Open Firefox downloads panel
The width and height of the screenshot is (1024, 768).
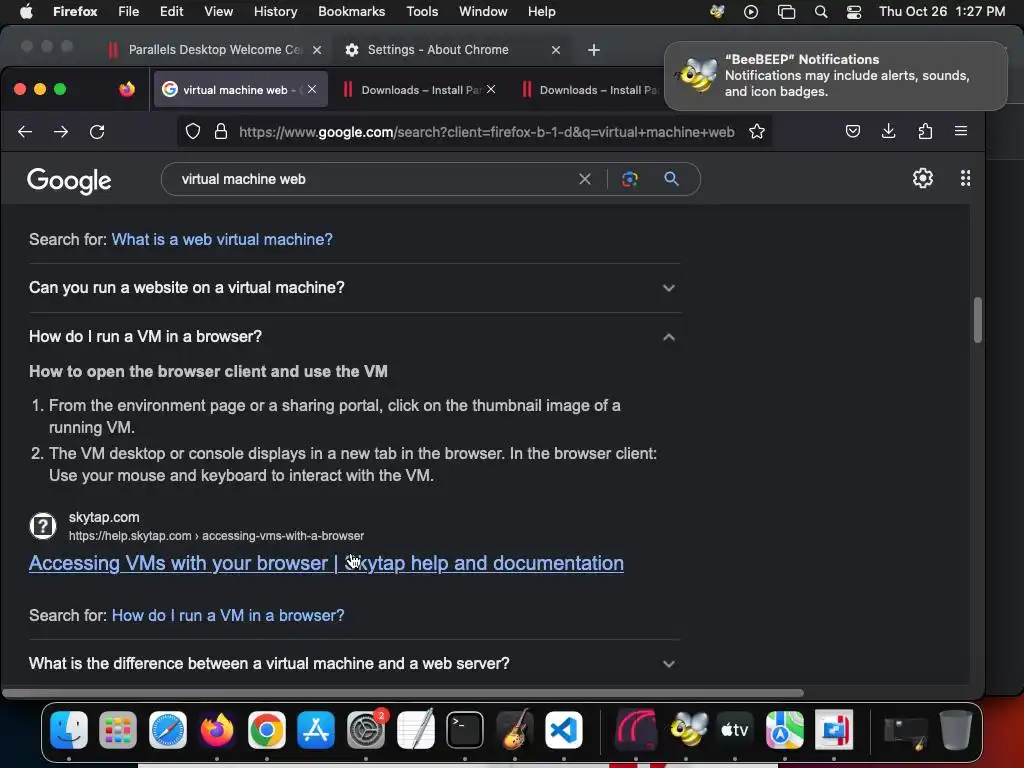(888, 131)
